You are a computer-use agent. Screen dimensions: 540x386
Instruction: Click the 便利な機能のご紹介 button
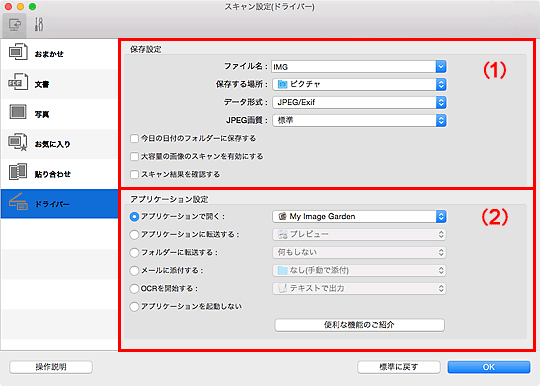click(x=359, y=325)
